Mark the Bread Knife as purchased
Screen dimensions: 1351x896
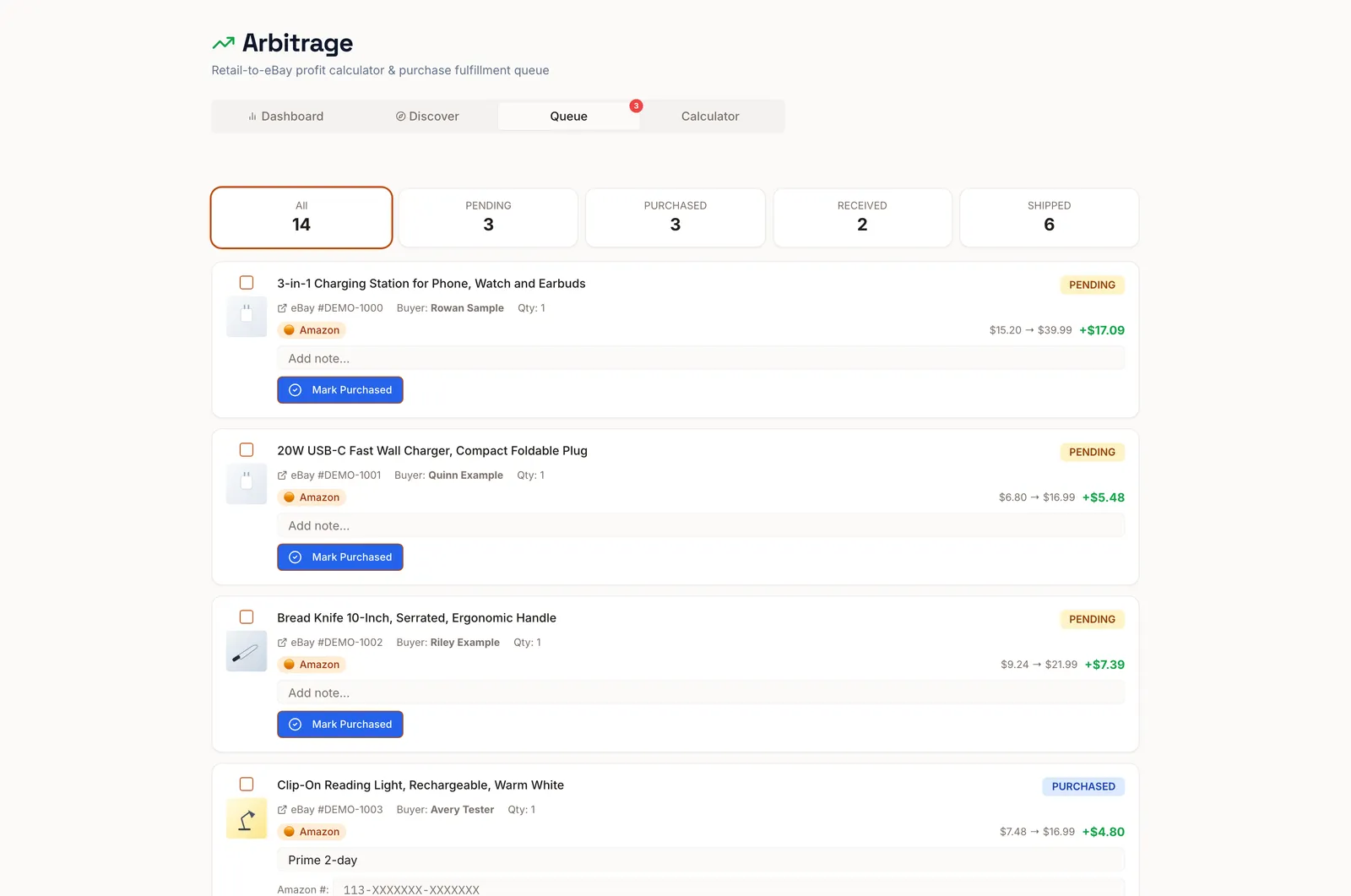pos(340,725)
